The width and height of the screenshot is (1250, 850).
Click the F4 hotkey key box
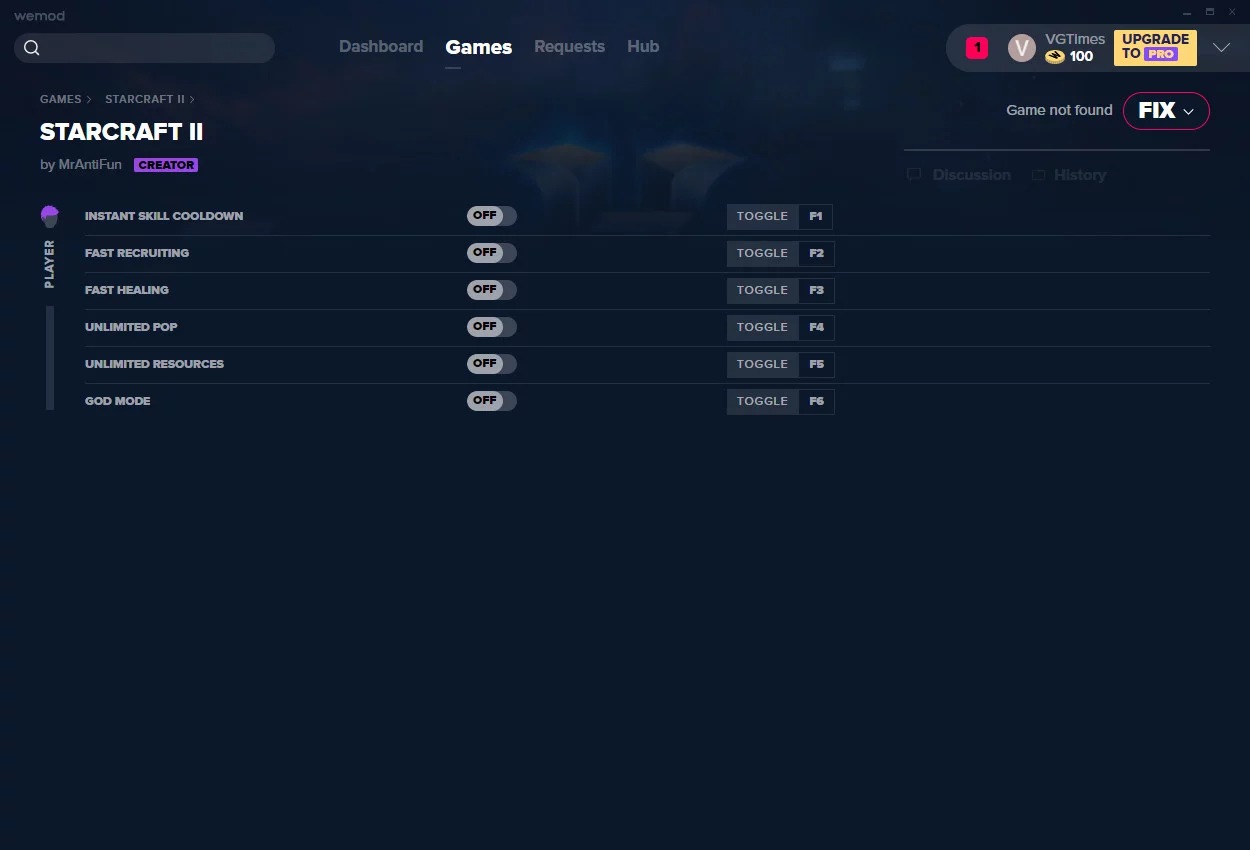816,328
